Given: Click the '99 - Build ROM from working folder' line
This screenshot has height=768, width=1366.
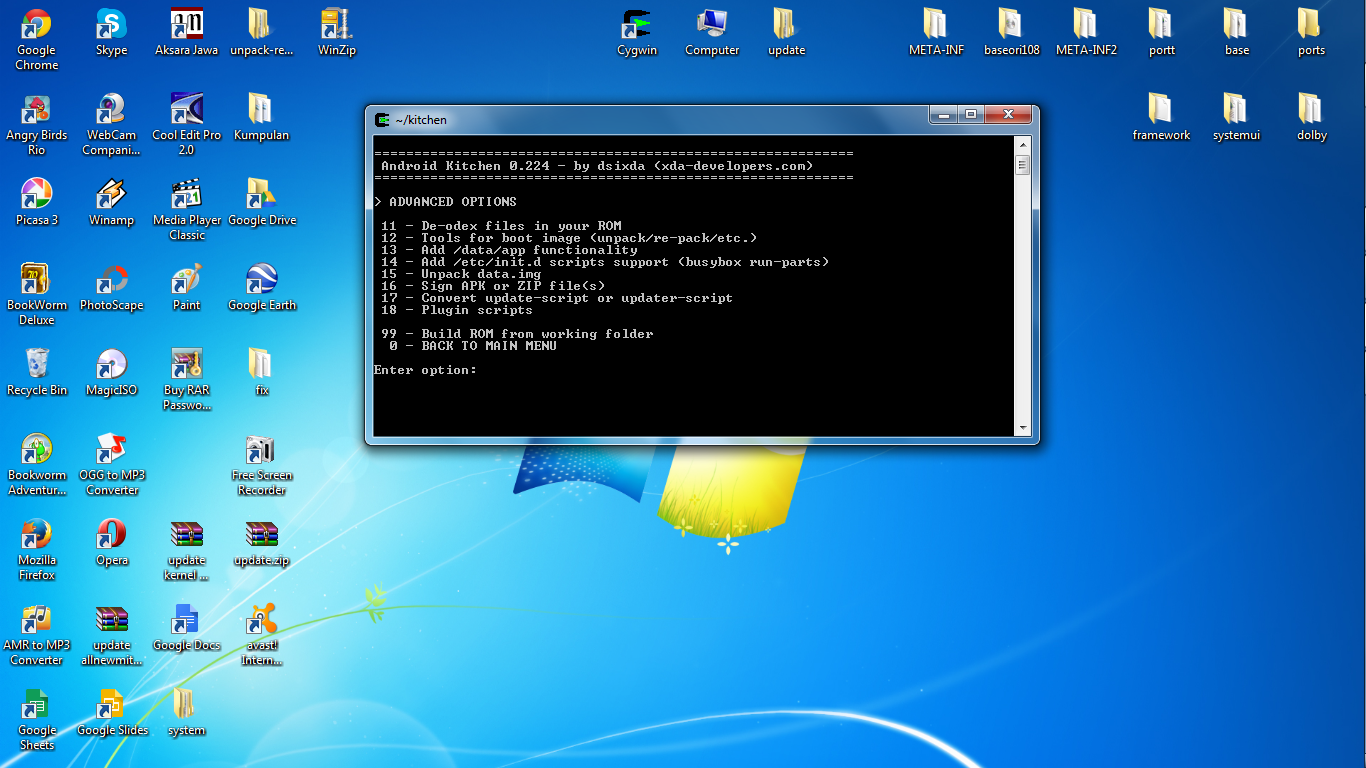Looking at the screenshot, I should click(517, 334).
